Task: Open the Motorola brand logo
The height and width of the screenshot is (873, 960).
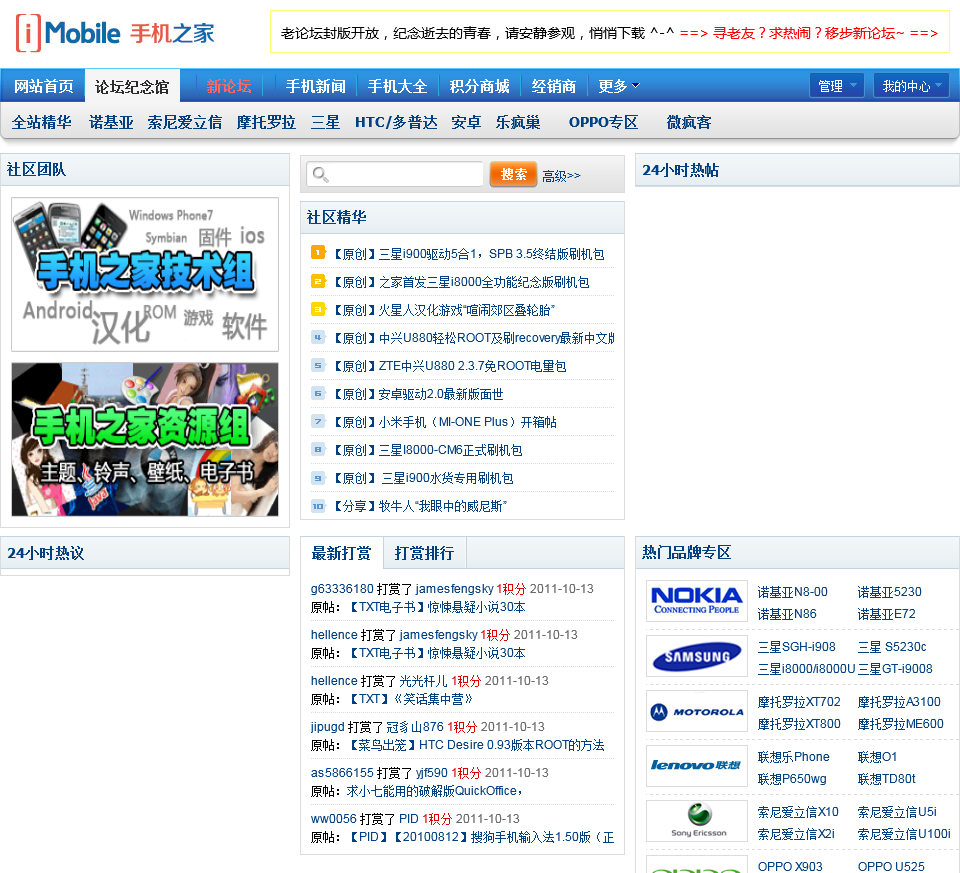Action: pyautogui.click(x=697, y=711)
